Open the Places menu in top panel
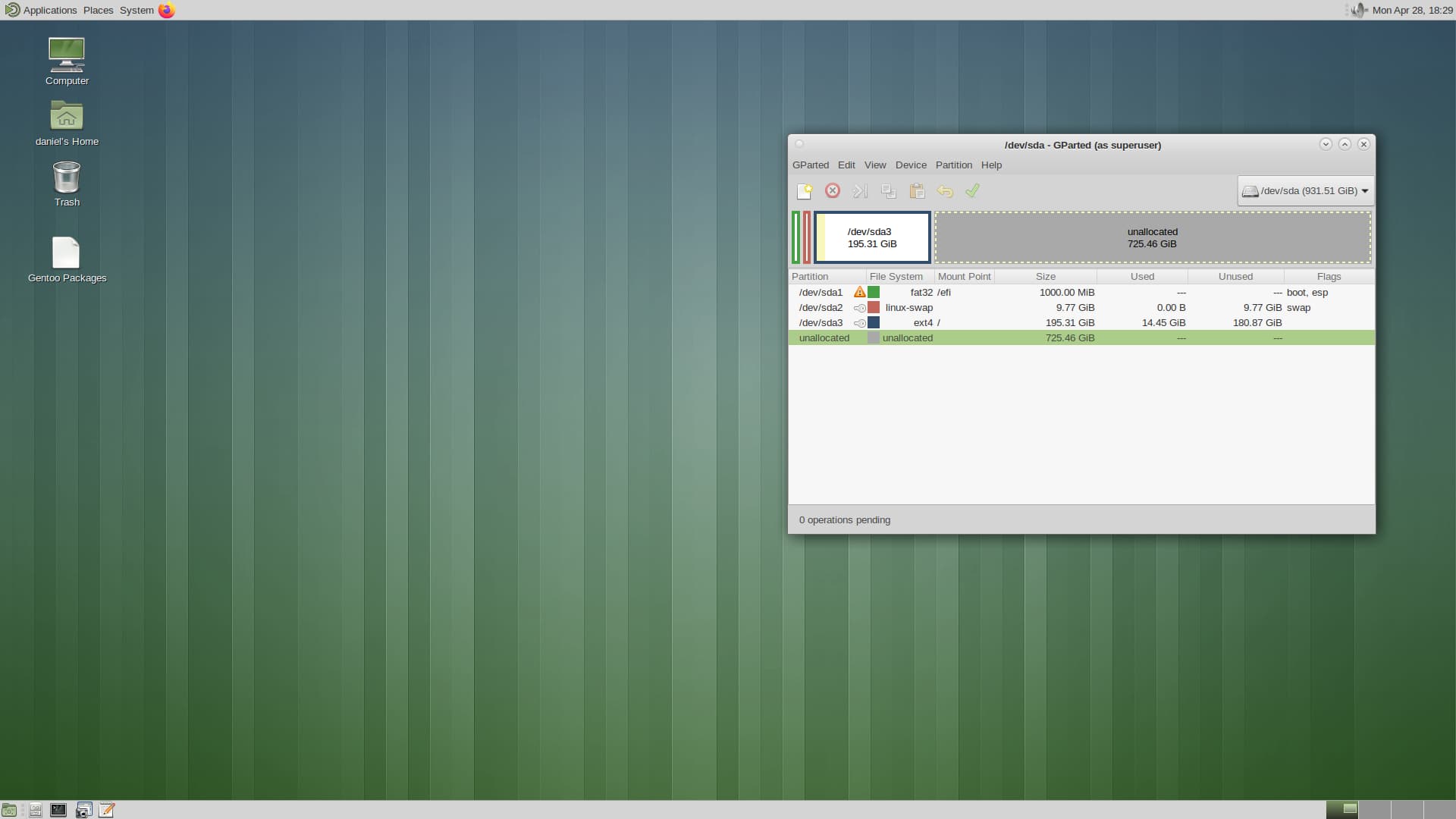The image size is (1456, 819). tap(98, 10)
